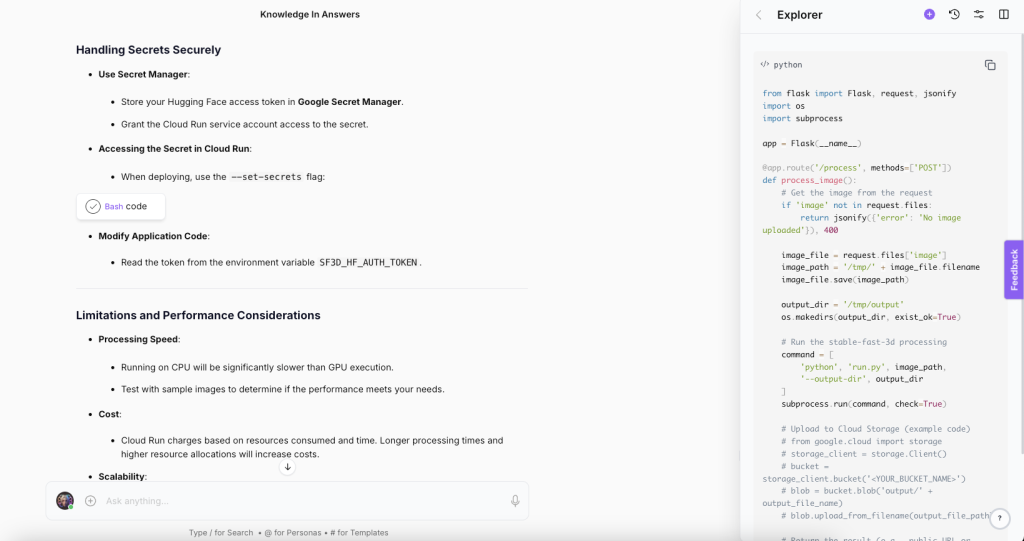The image size is (1024, 541).
Task: Open the history clock icon in Explorer
Action: tap(954, 14)
